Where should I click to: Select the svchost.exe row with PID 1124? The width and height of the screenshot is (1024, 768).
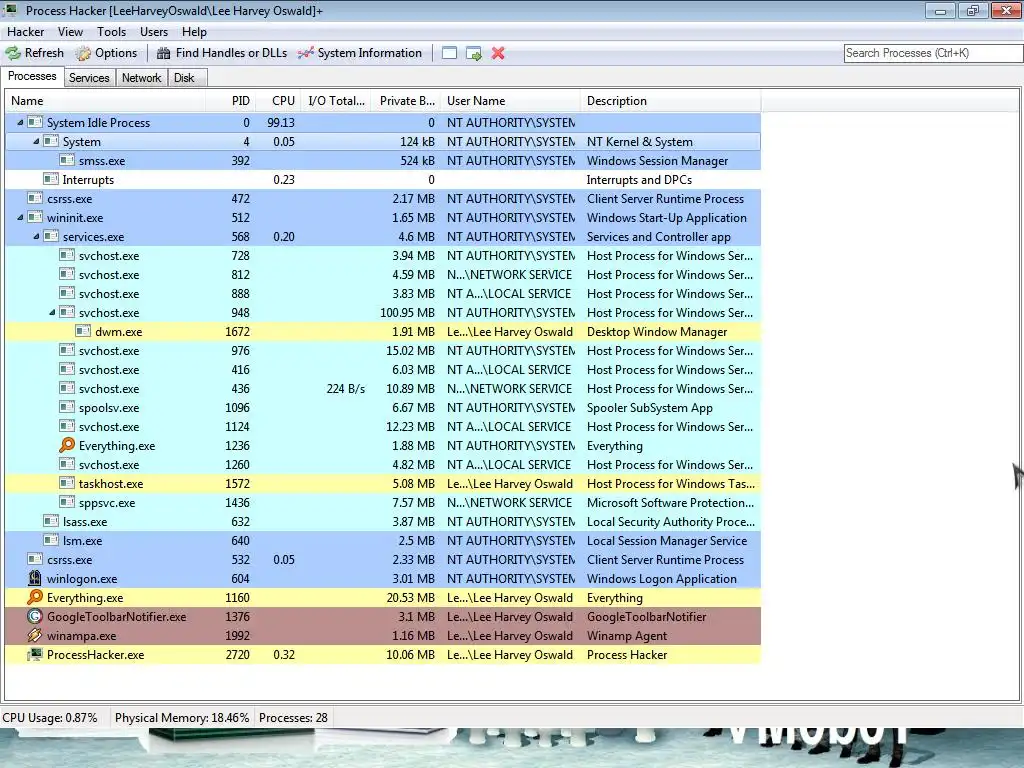[383, 426]
